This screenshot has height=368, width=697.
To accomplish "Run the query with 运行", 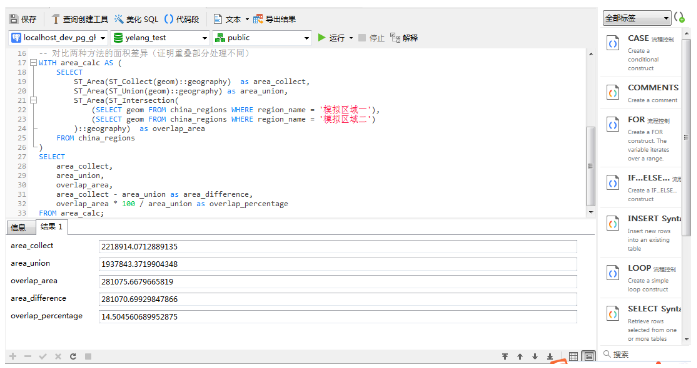I will 331,38.
